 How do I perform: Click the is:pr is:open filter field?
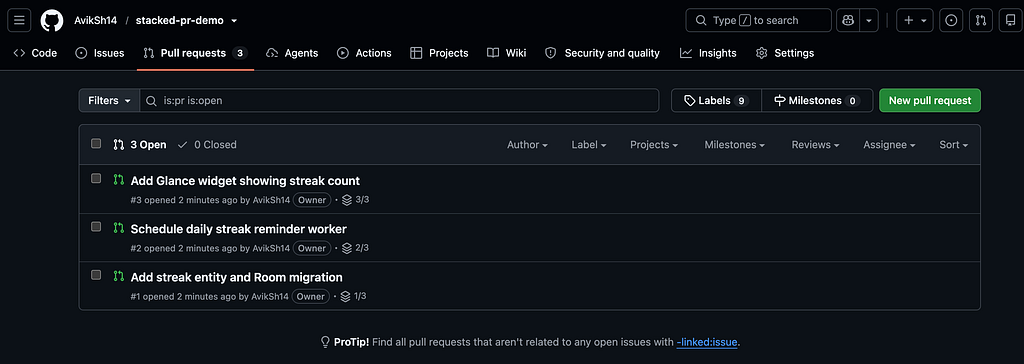(x=399, y=101)
